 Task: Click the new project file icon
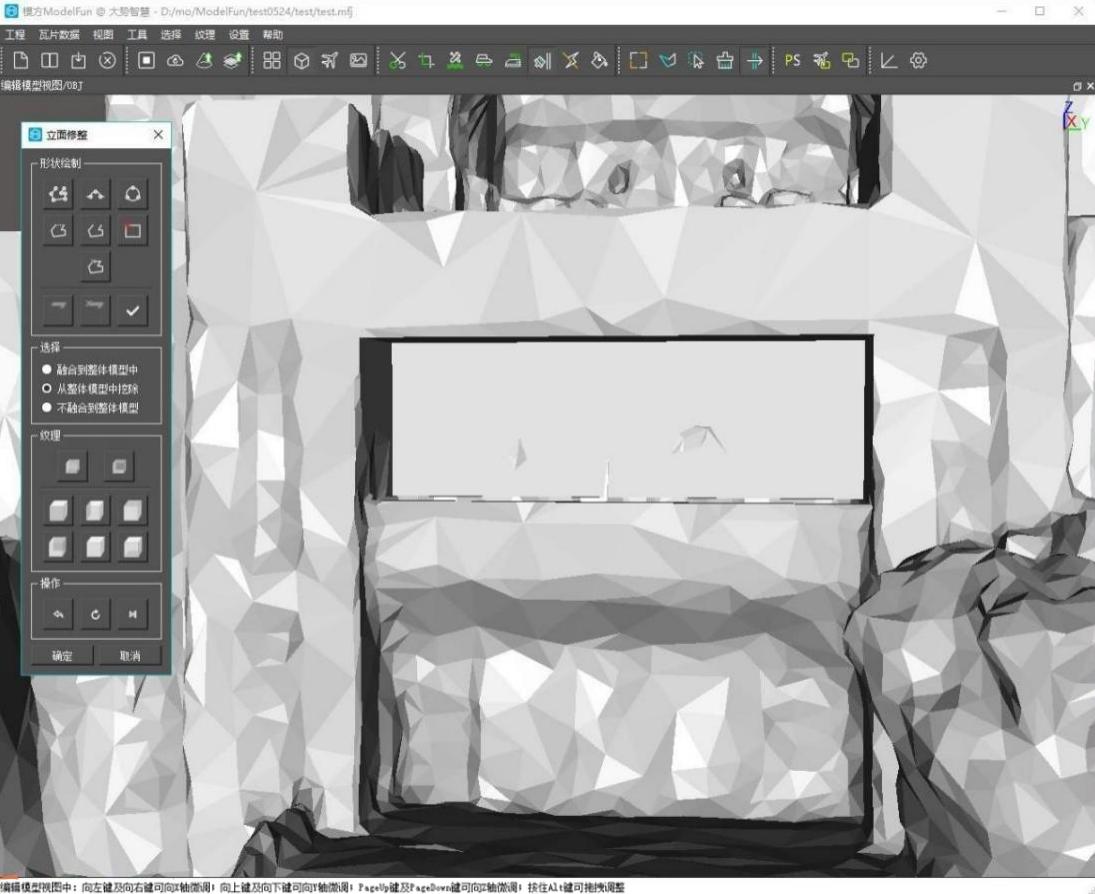point(21,61)
